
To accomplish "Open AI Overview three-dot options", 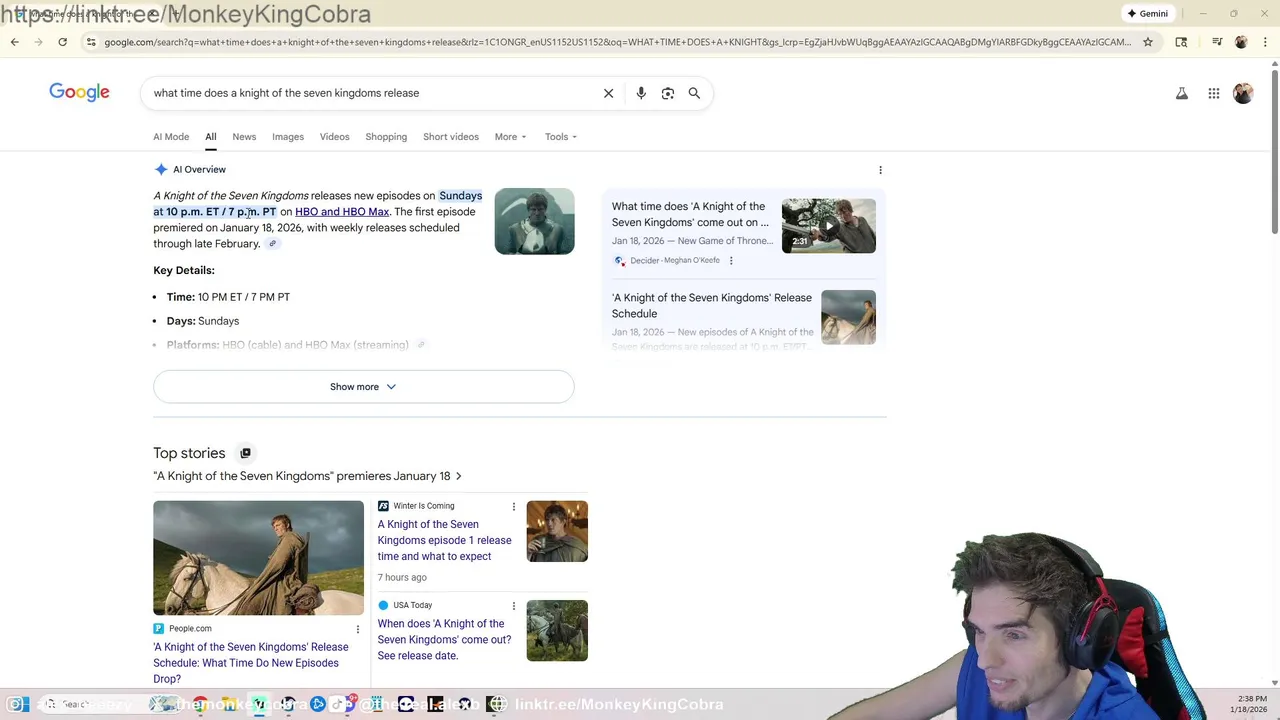I will pyautogui.click(x=880, y=170).
